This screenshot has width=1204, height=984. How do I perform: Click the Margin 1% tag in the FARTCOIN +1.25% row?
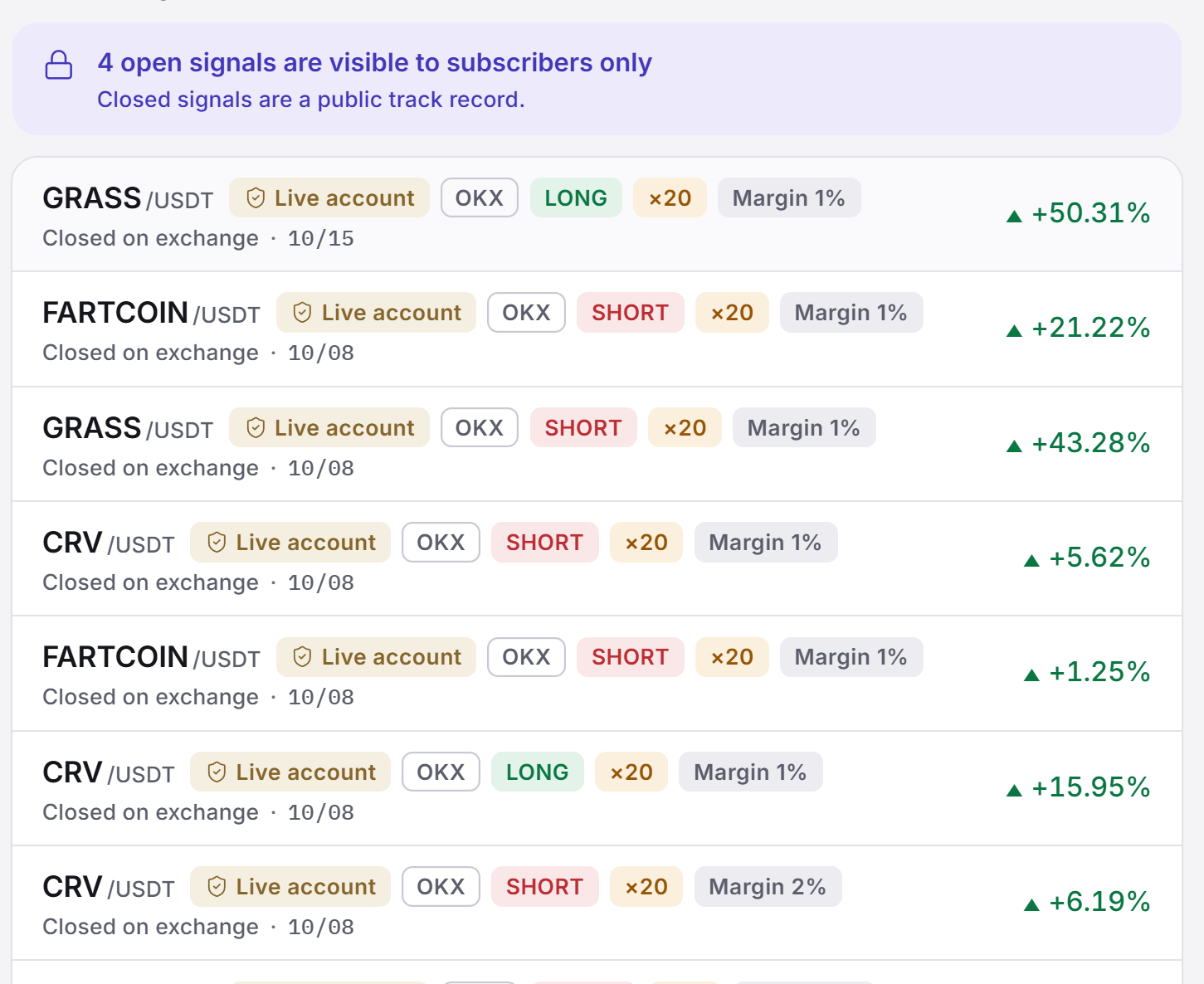(x=851, y=657)
